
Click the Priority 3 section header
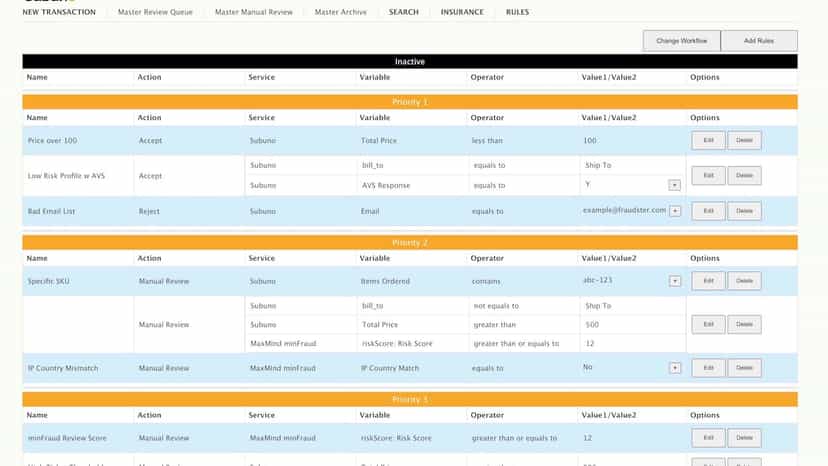coord(410,399)
